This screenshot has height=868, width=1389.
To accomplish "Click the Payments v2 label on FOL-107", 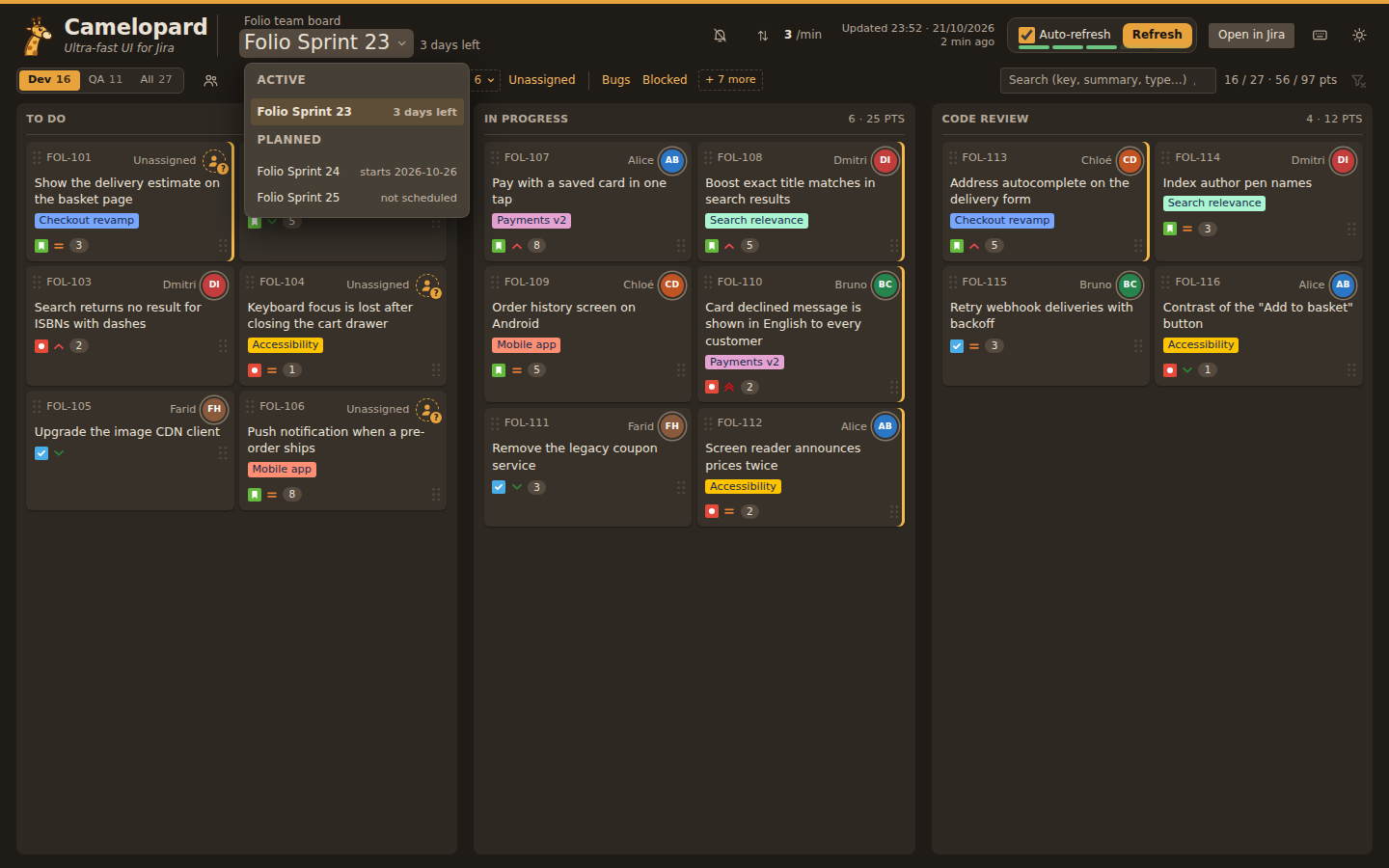I will tap(531, 221).
